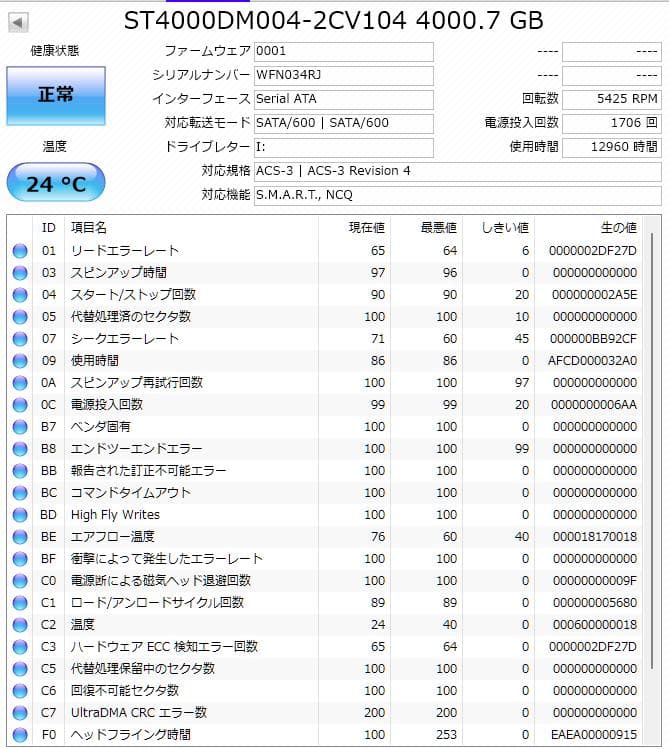Select the シークエラーレート row name
This screenshot has height=749, width=669.
pyautogui.click(x=125, y=339)
